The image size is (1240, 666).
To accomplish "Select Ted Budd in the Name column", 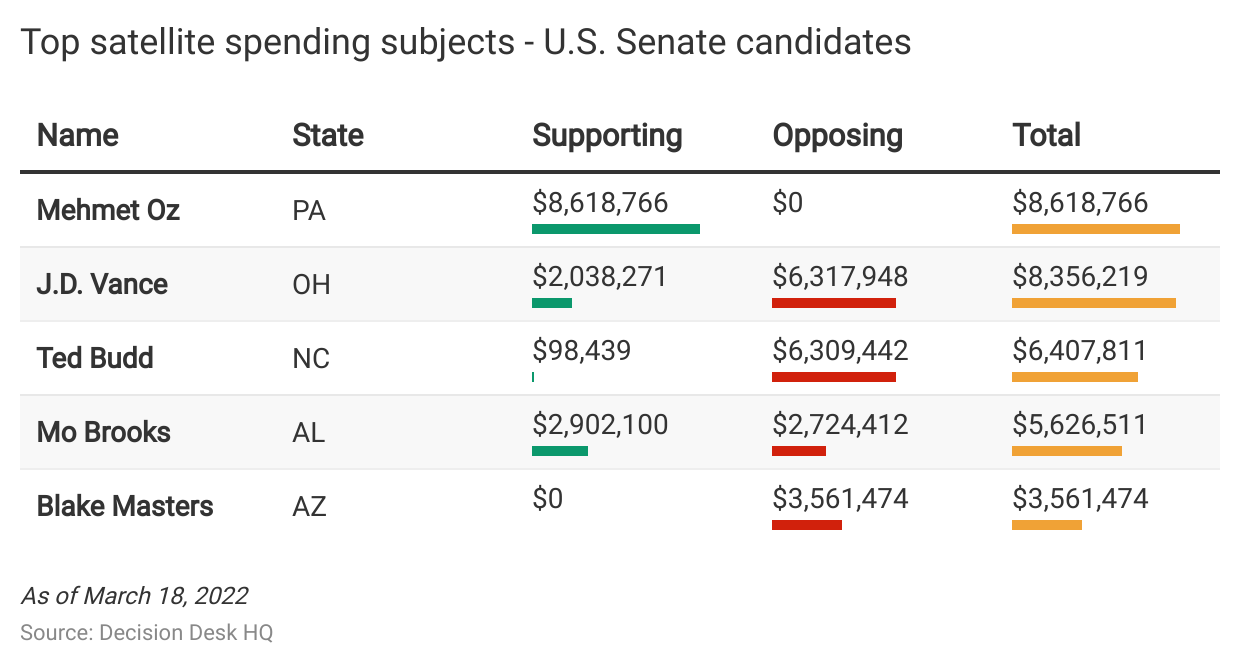I will 95,358.
